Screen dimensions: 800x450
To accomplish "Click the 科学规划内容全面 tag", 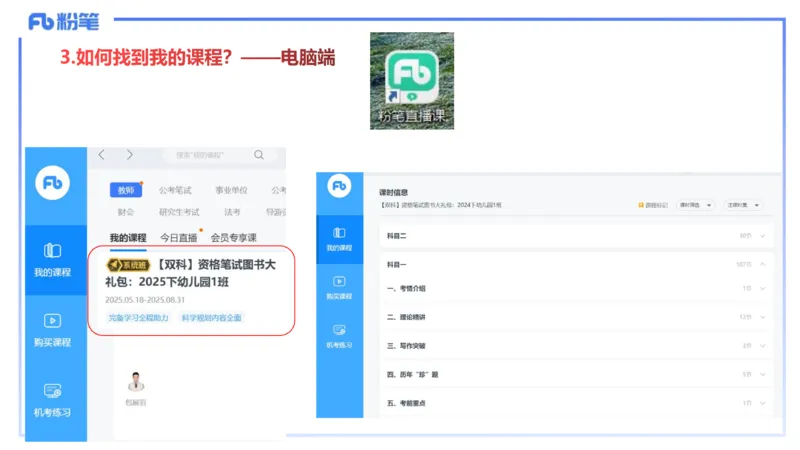I will 212,318.
